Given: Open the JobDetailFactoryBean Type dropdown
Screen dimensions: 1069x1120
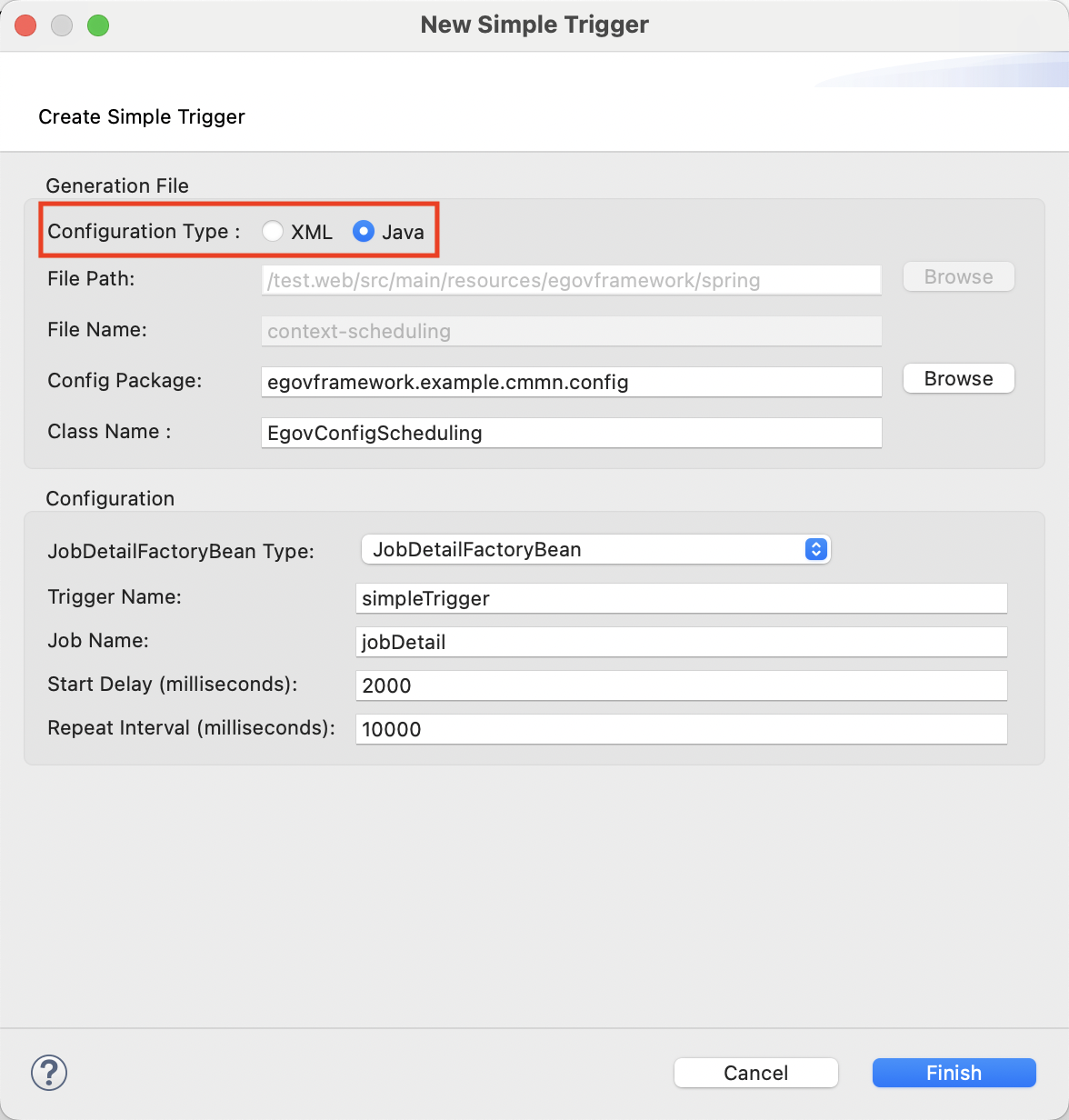Looking at the screenshot, I should (595, 549).
